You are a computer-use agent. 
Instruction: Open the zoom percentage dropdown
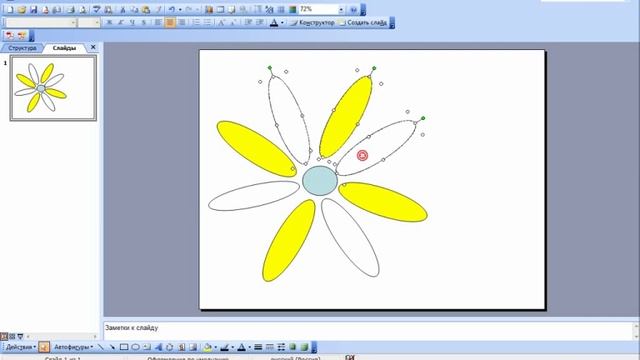coord(341,9)
